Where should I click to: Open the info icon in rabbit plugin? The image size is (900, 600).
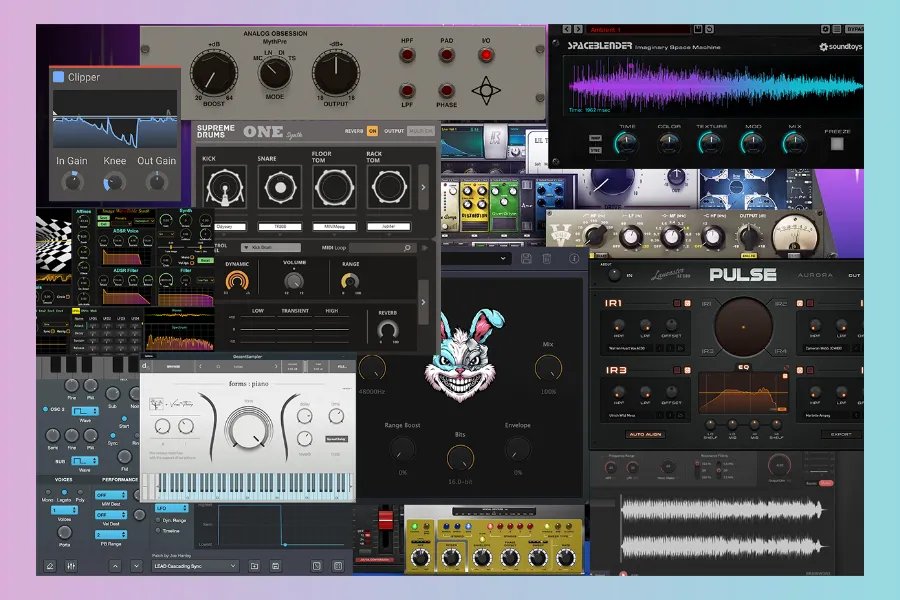[x=573, y=258]
